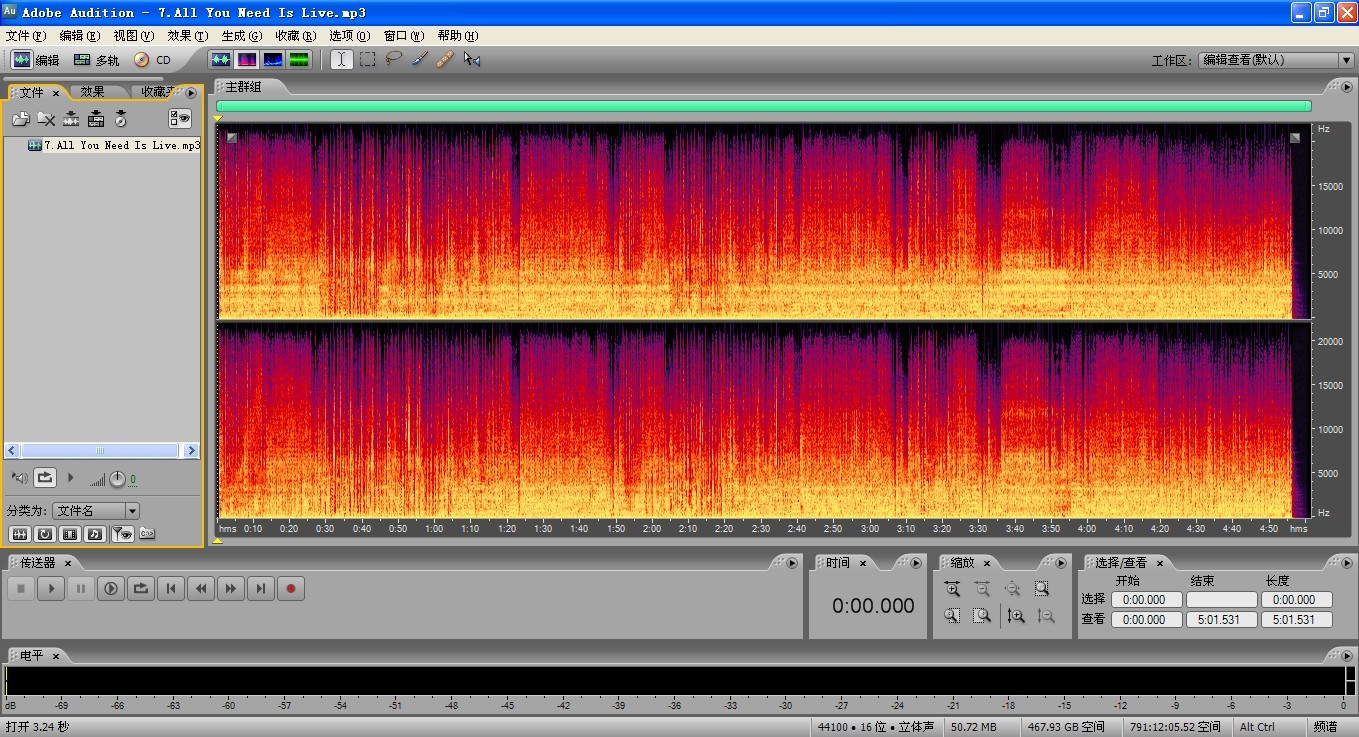Open the 收藏 menu
The width and height of the screenshot is (1359, 737).
295,35
